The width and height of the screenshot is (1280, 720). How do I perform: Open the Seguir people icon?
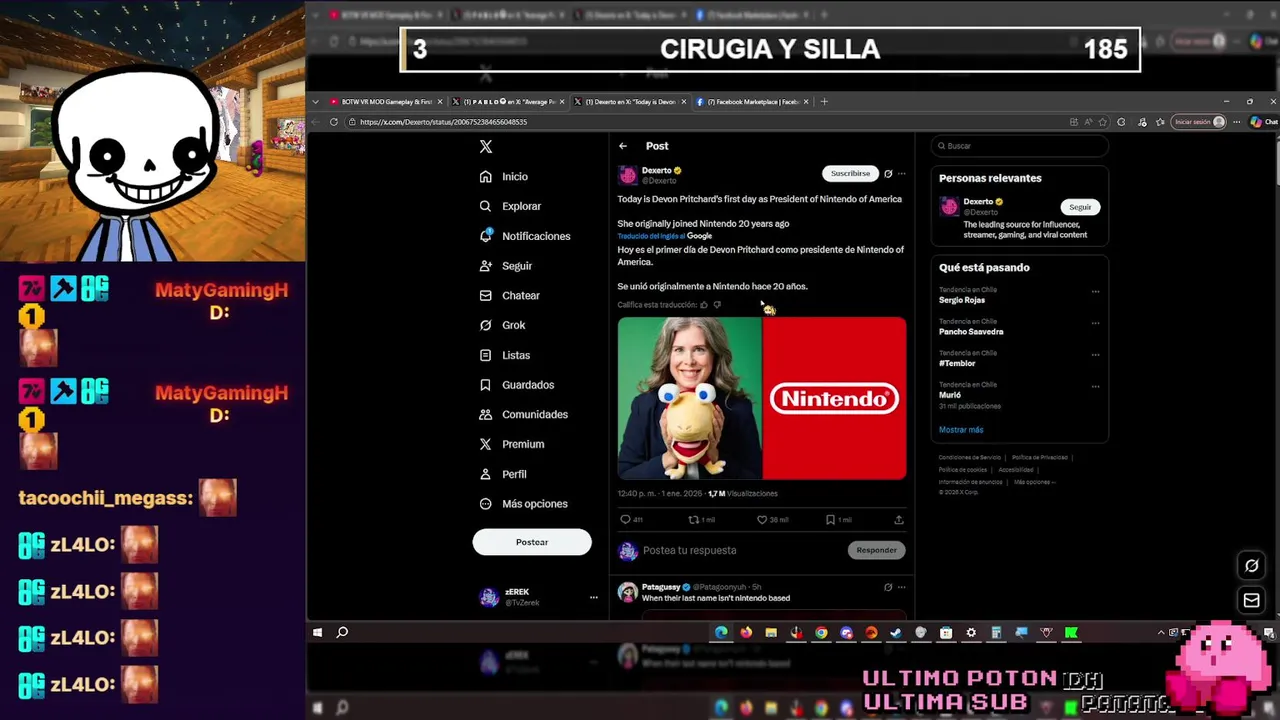[x=486, y=266]
